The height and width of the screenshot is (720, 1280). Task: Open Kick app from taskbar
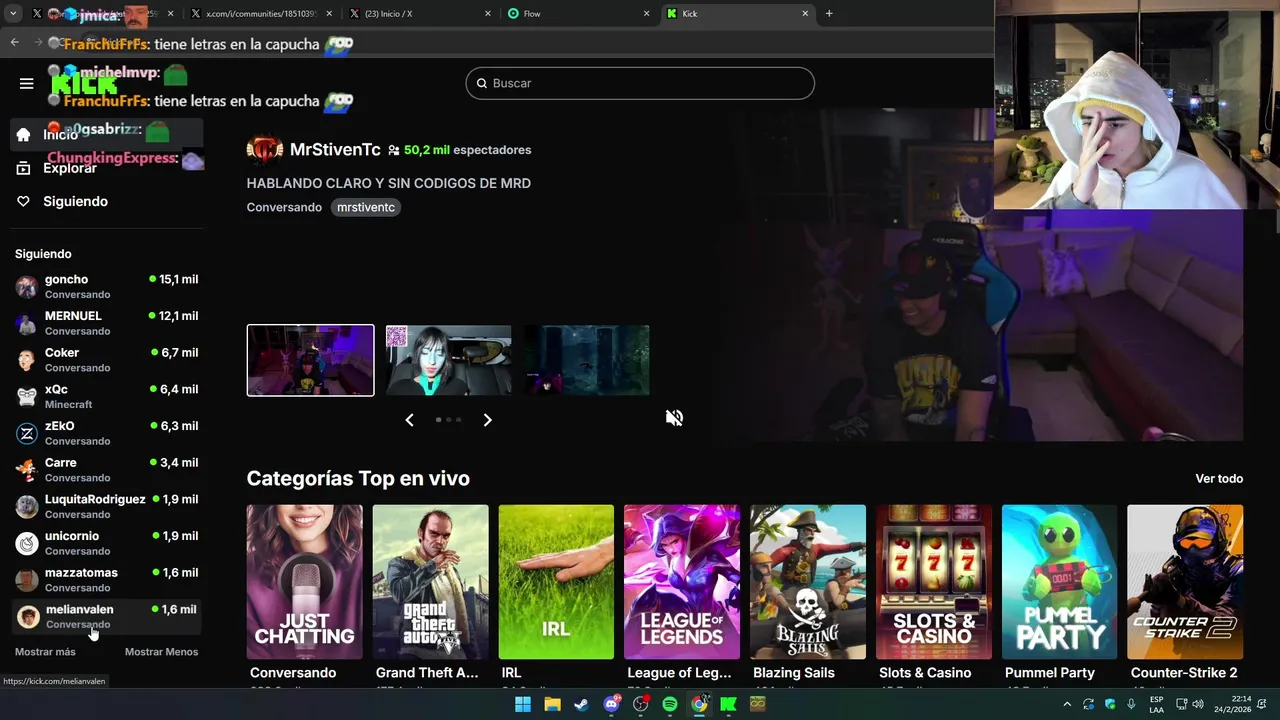(728, 704)
